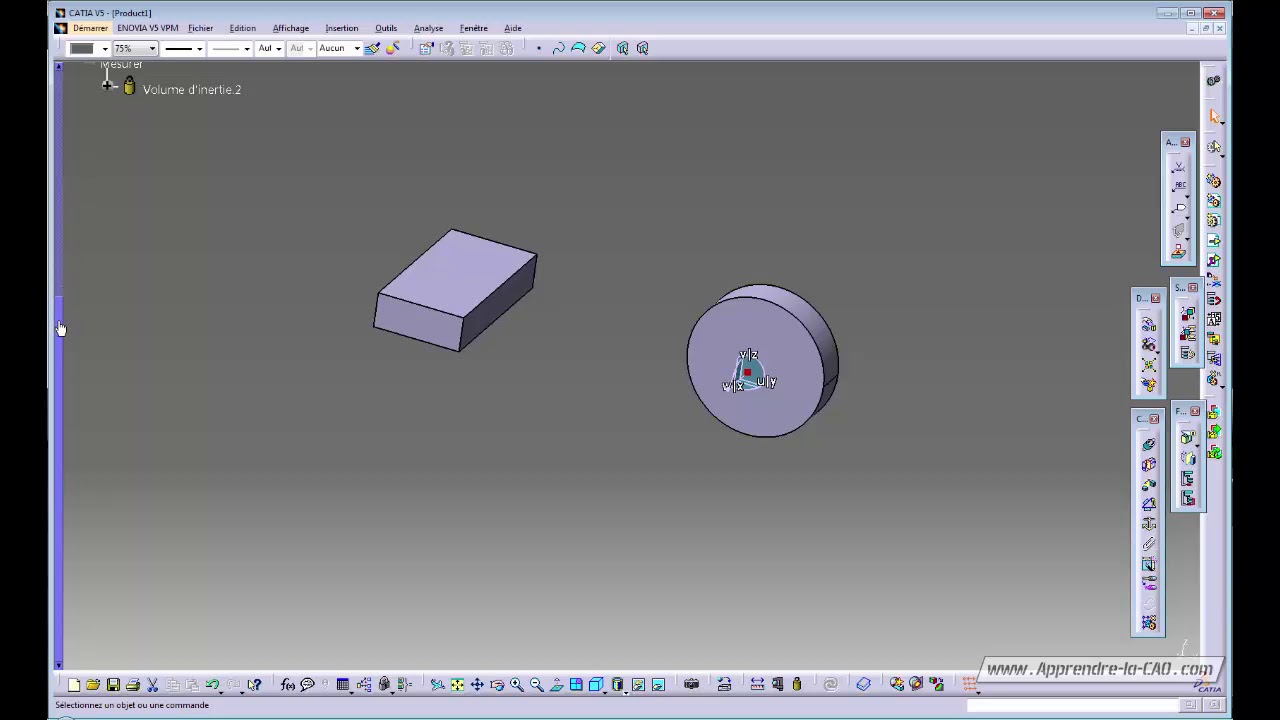Select Volume d'inertie.2 in the tree
This screenshot has height=720, width=1280.
coord(192,90)
